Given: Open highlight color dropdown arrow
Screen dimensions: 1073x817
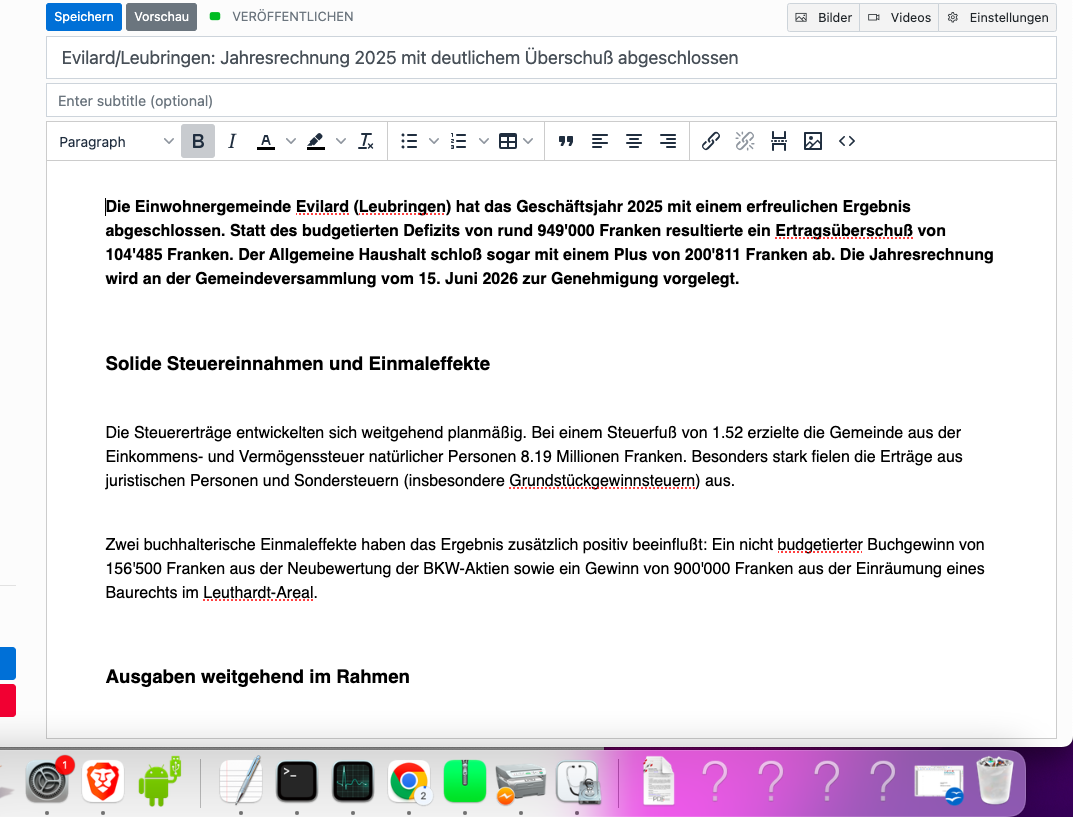Looking at the screenshot, I should (x=341, y=141).
